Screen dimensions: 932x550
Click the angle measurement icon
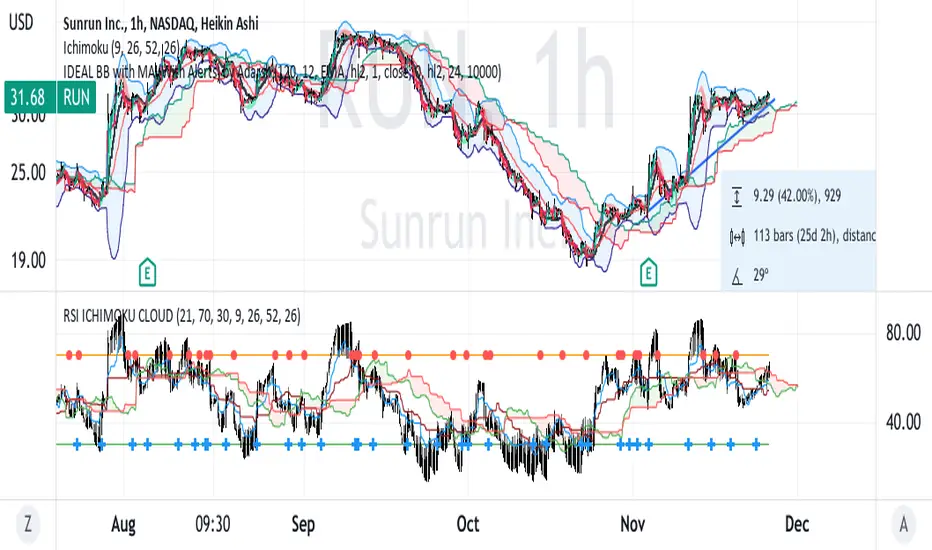pos(736,276)
